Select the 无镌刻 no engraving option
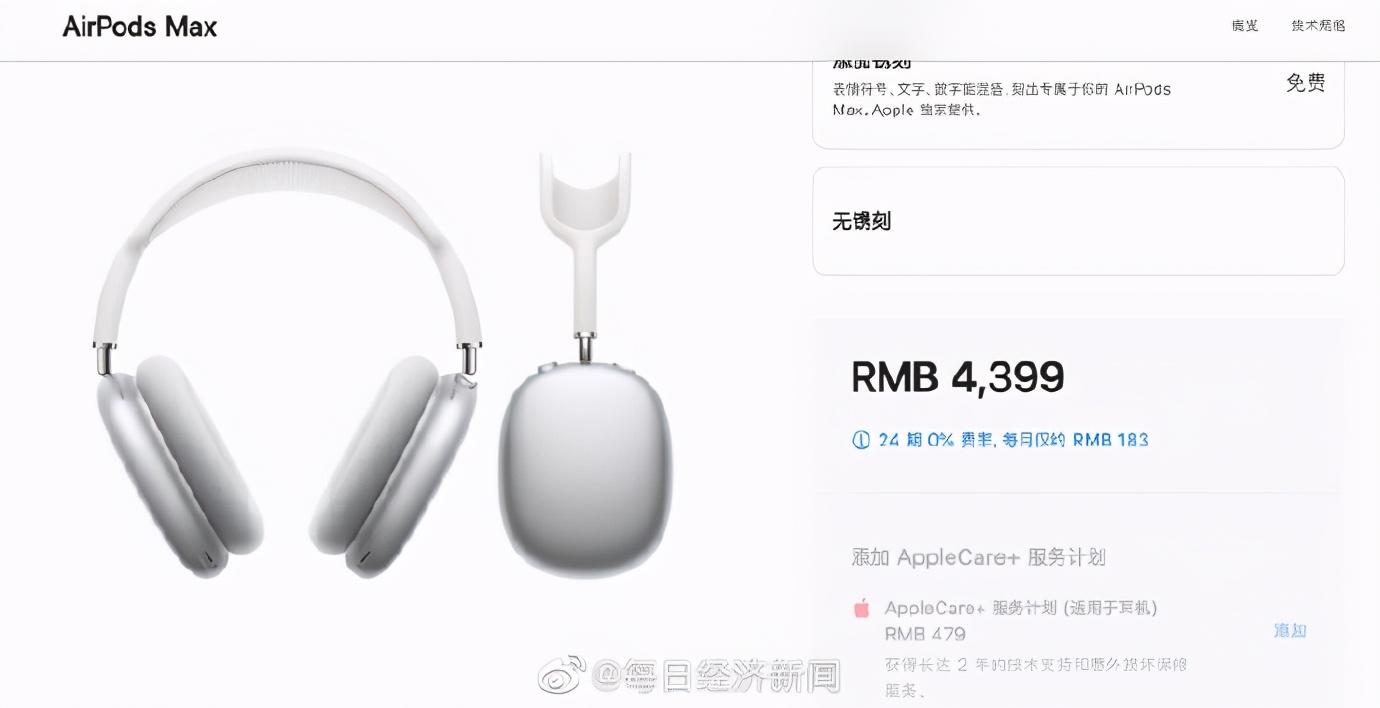 pyautogui.click(x=1078, y=221)
